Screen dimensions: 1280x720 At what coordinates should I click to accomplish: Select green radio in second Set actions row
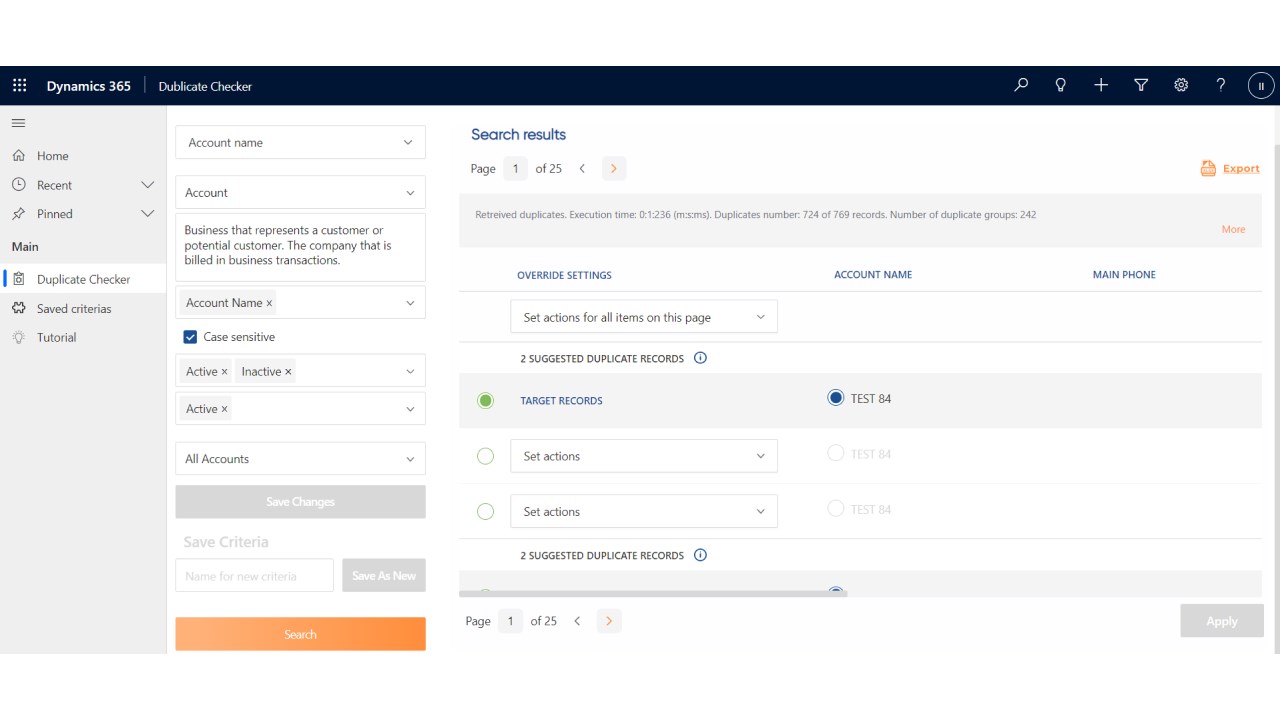point(485,511)
